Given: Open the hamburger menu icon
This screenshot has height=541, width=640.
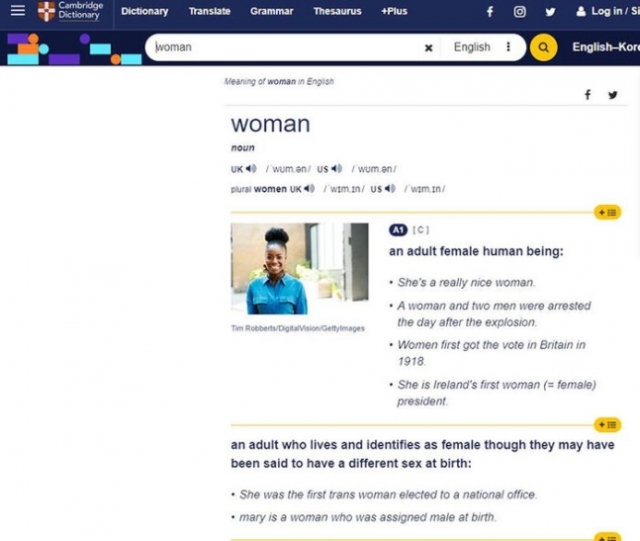Looking at the screenshot, I should click(18, 11).
